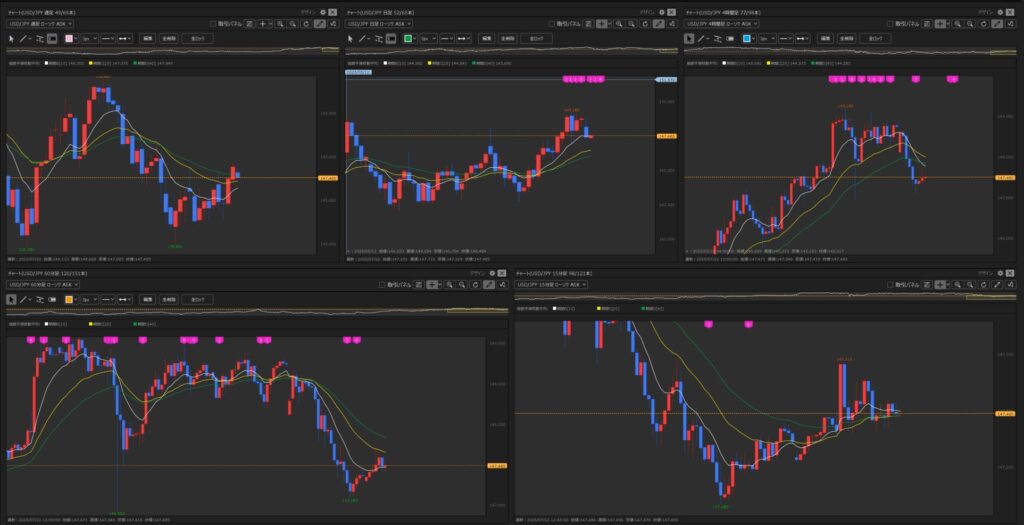Click 全ロック button in 60-minute chart
Screen dimensions: 1024x525
(x=198, y=299)
